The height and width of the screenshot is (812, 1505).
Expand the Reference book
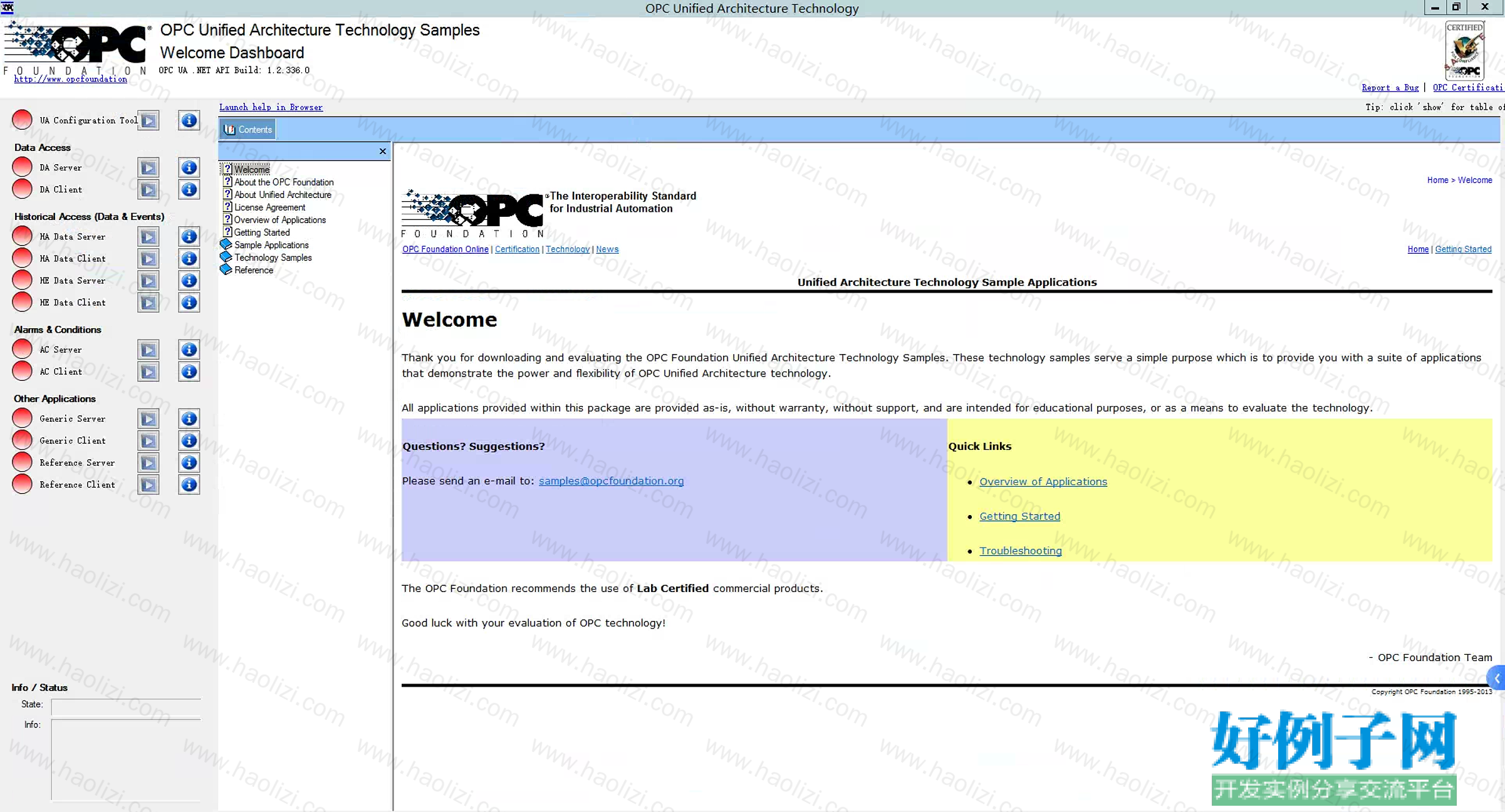[253, 269]
